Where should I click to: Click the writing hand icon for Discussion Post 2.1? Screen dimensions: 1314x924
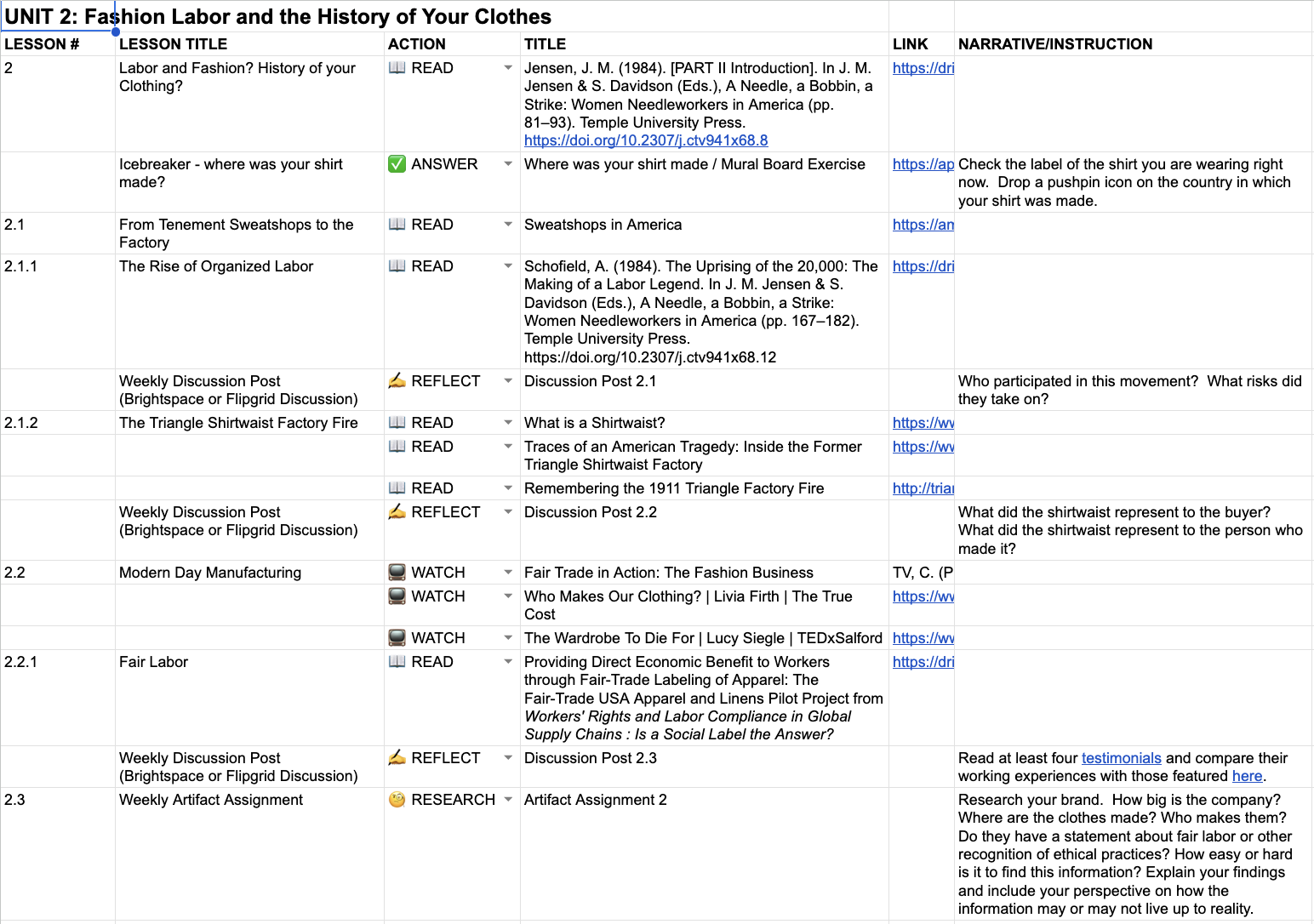click(x=397, y=381)
